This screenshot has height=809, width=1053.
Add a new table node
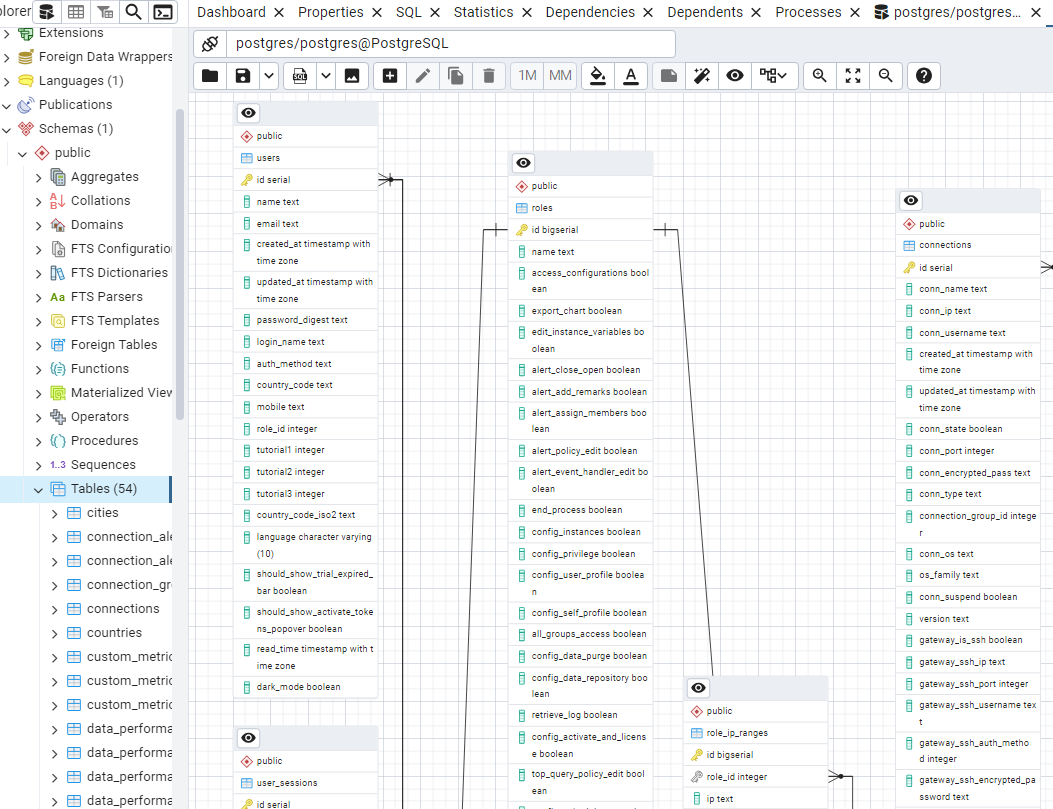(390, 76)
